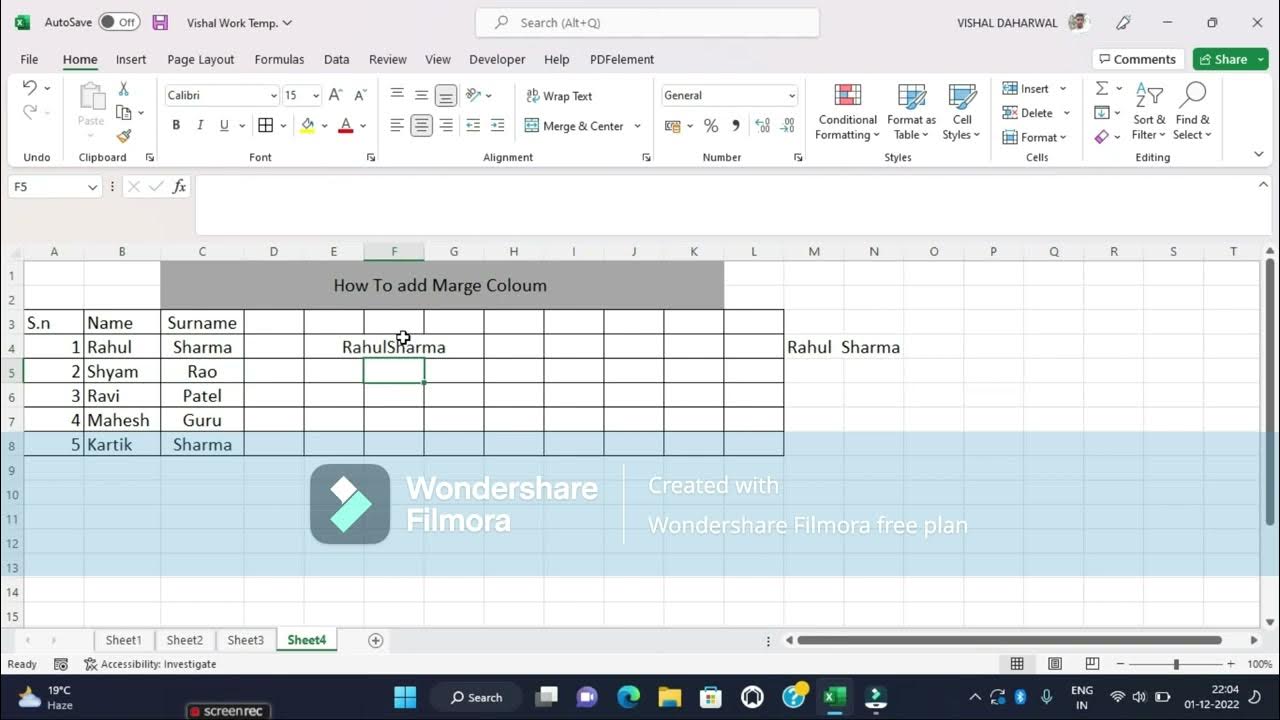Click Increase Indent icon

(498, 125)
